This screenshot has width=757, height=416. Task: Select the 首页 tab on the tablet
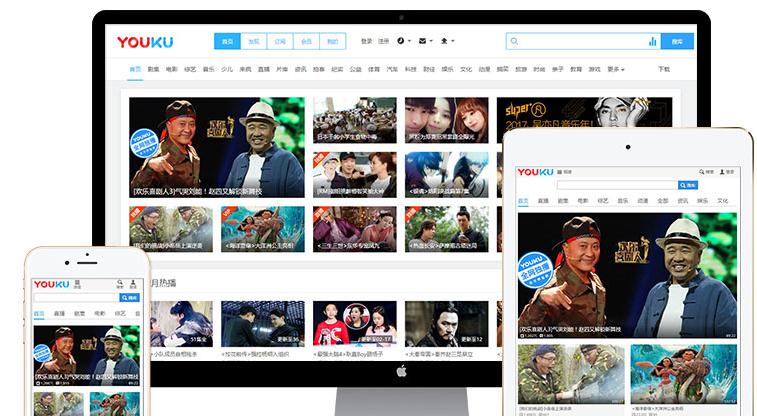click(x=523, y=201)
